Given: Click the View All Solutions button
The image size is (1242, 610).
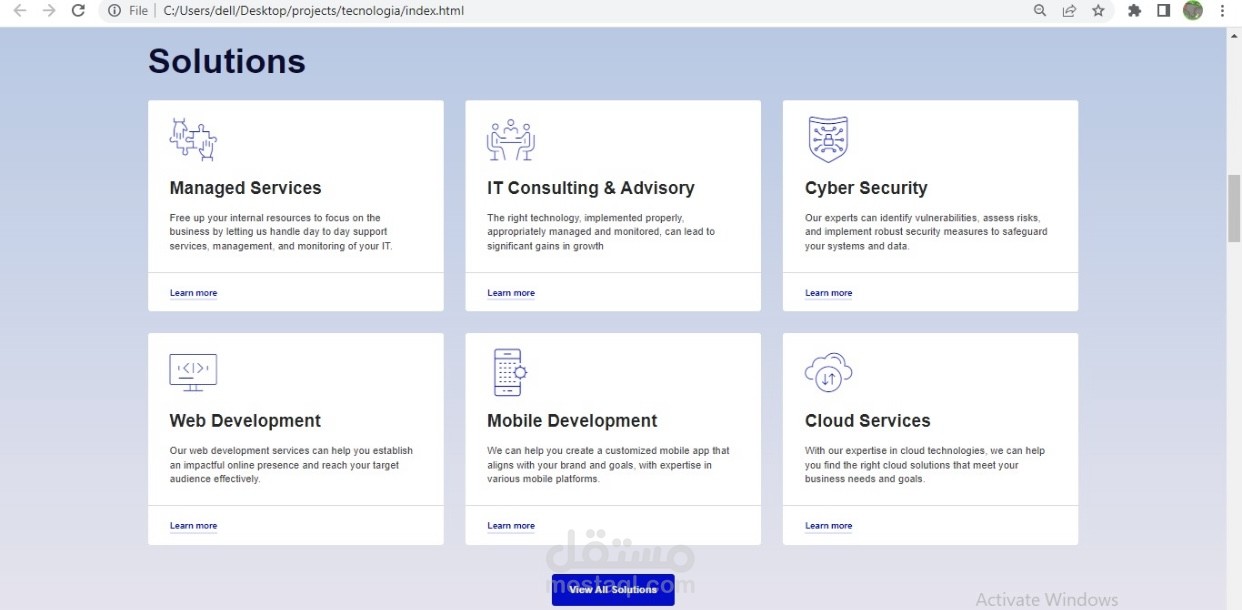Looking at the screenshot, I should coord(613,590).
